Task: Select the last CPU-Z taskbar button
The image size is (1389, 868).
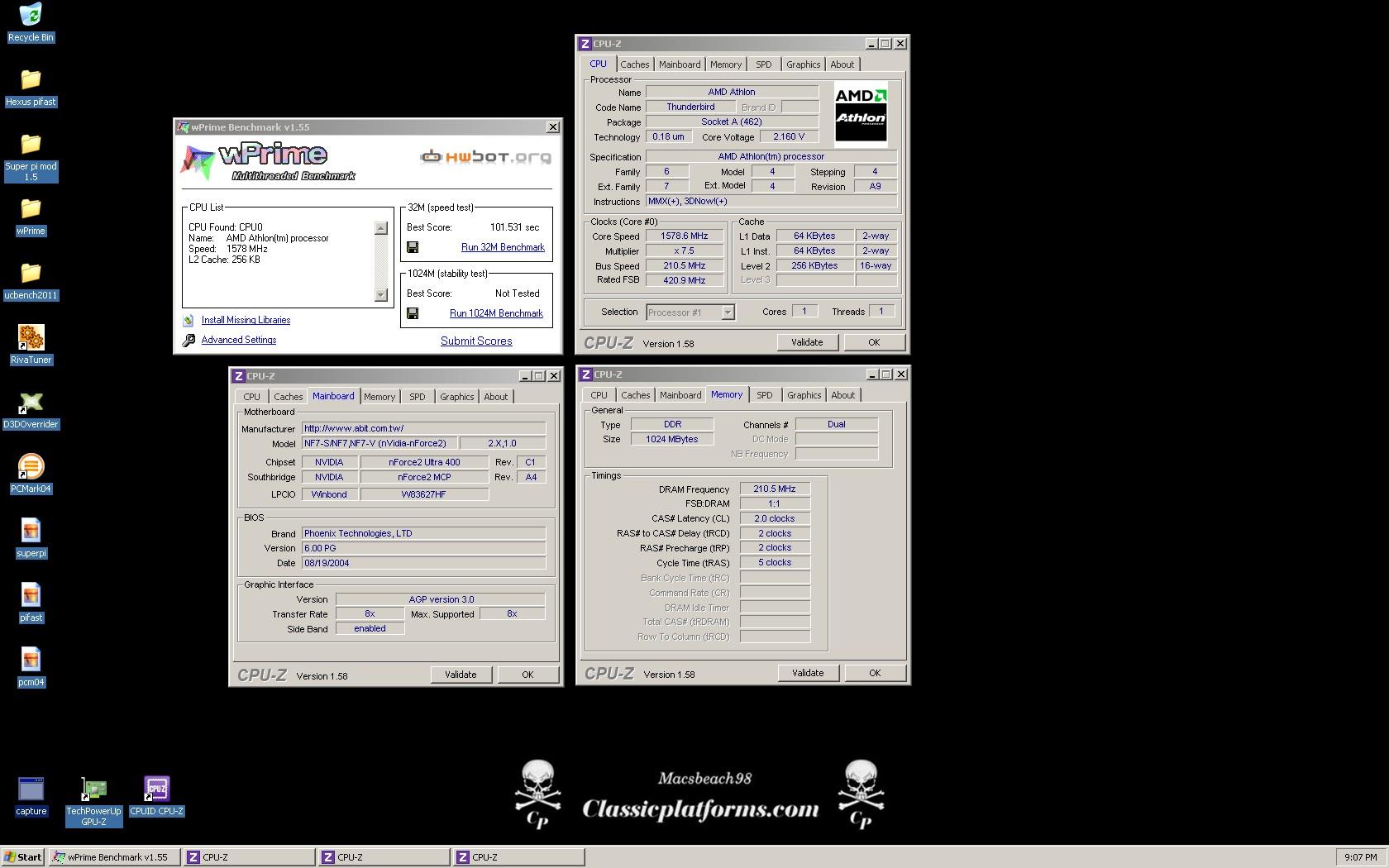Action: click(518, 857)
